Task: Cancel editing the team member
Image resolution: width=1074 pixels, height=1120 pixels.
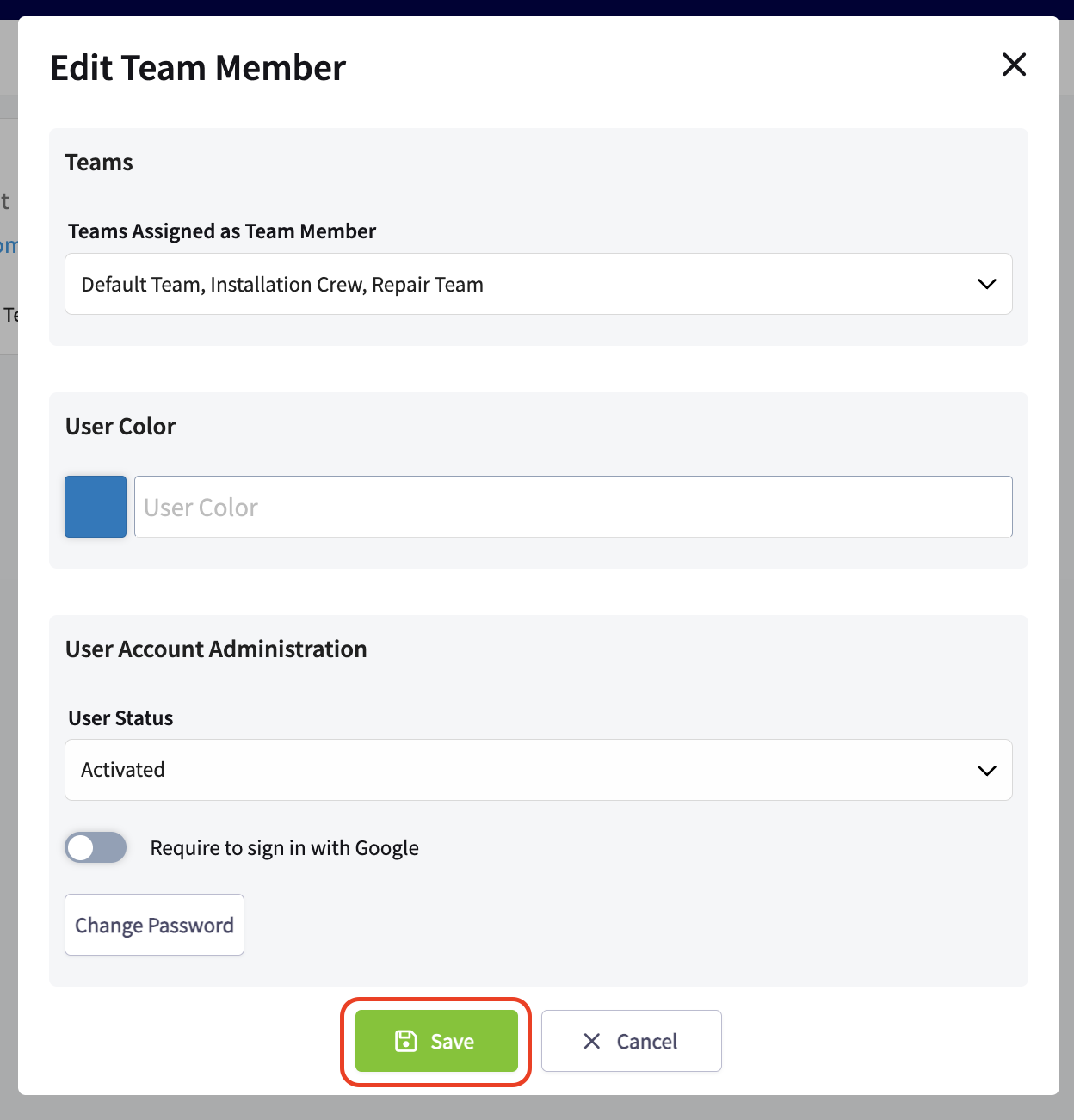Action: coord(632,1041)
